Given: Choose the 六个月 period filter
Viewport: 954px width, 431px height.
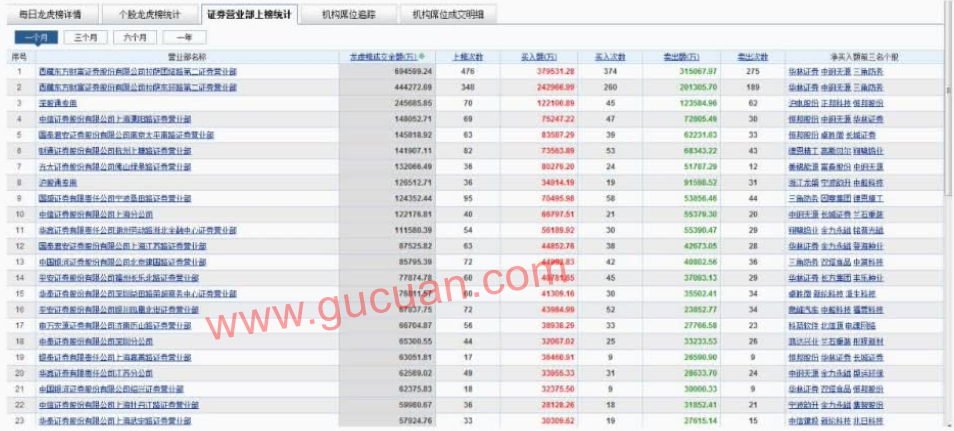Looking at the screenshot, I should (x=135, y=37).
